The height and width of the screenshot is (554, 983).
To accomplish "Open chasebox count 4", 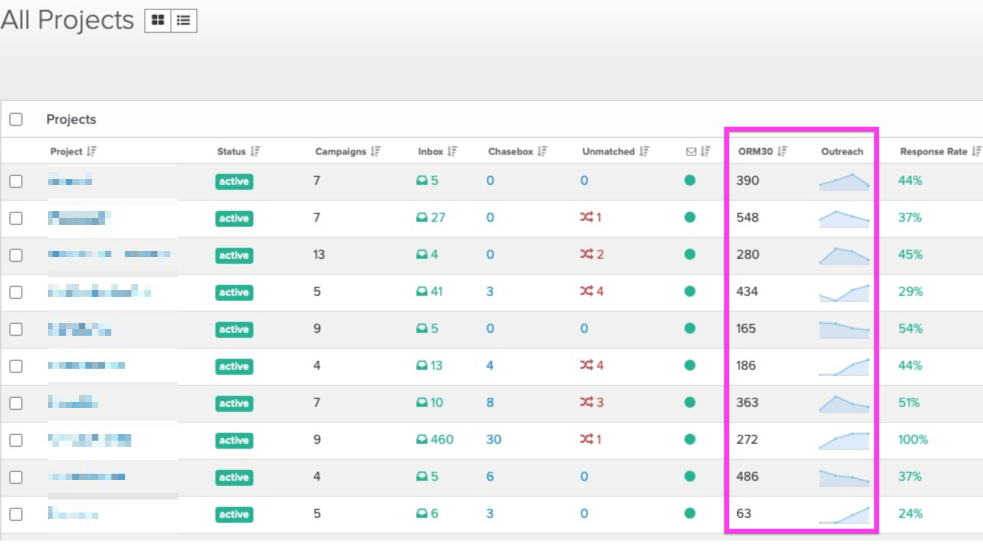I will click(490, 366).
